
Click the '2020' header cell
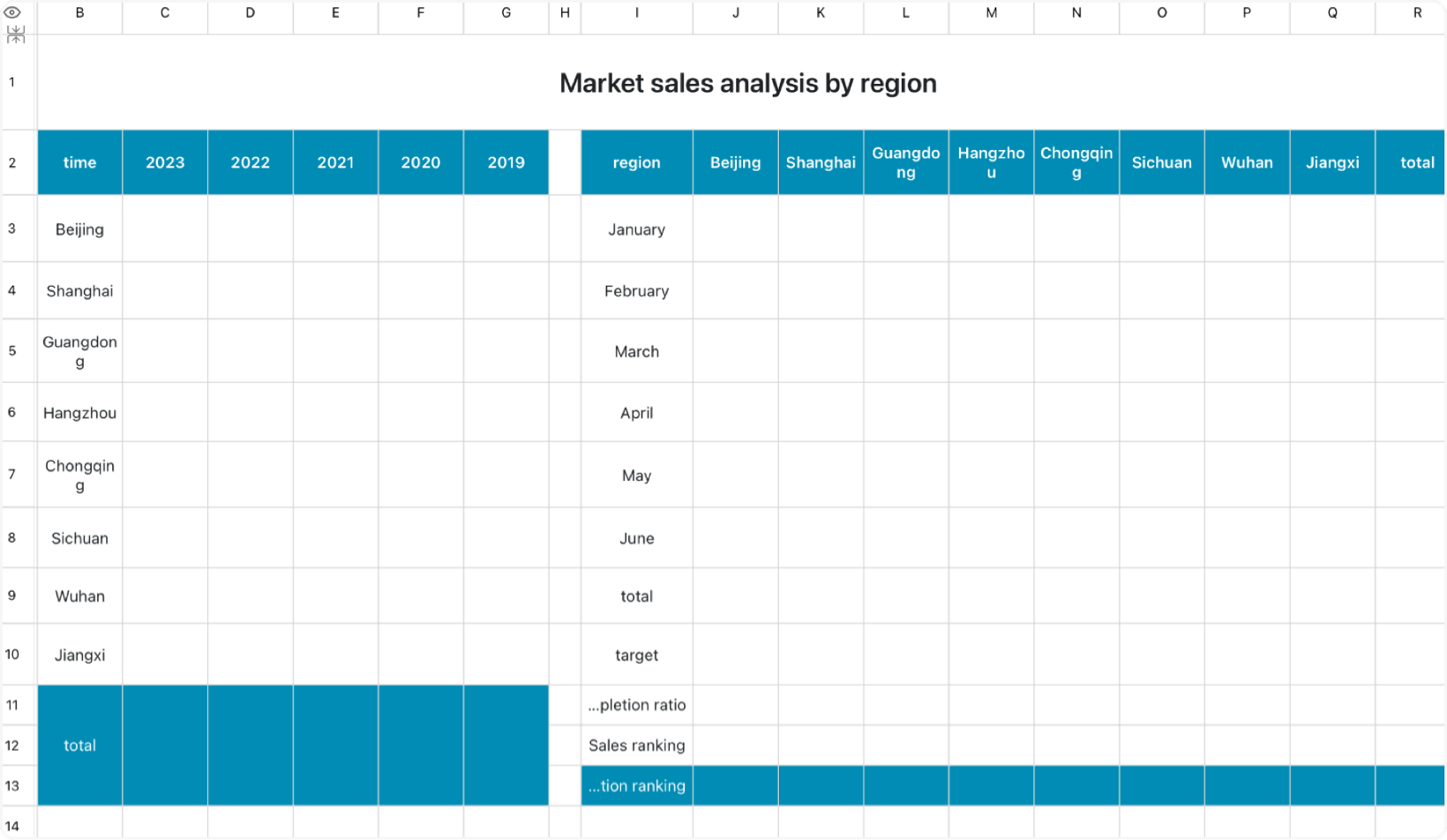(x=421, y=162)
